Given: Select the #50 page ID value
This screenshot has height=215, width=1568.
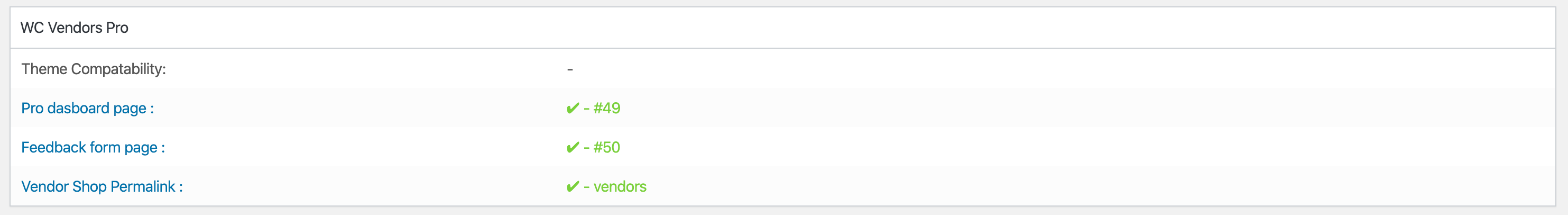Looking at the screenshot, I should point(607,147).
